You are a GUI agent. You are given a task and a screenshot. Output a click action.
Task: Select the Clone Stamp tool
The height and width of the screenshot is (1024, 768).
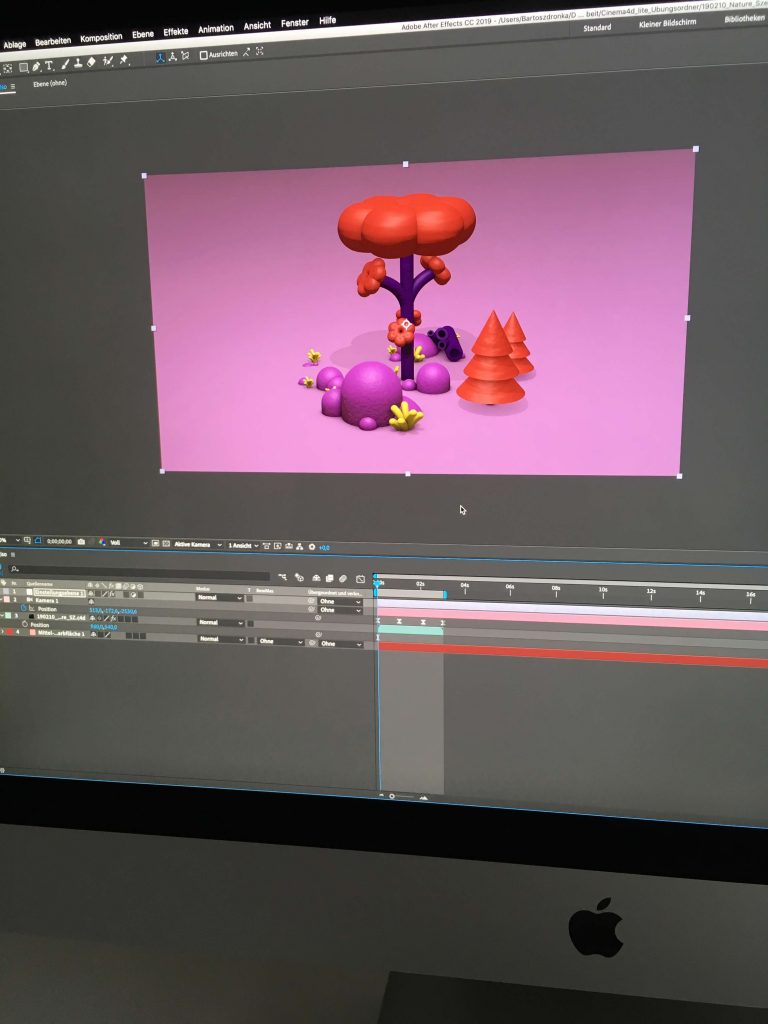[x=77, y=64]
